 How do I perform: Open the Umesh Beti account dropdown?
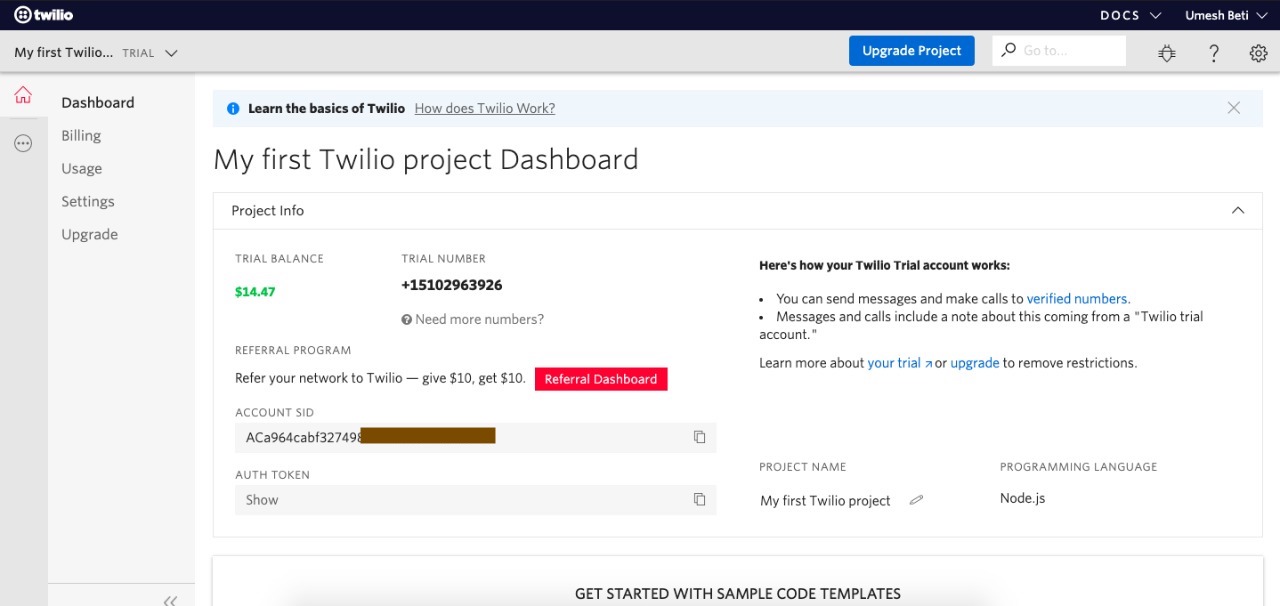click(x=1226, y=14)
